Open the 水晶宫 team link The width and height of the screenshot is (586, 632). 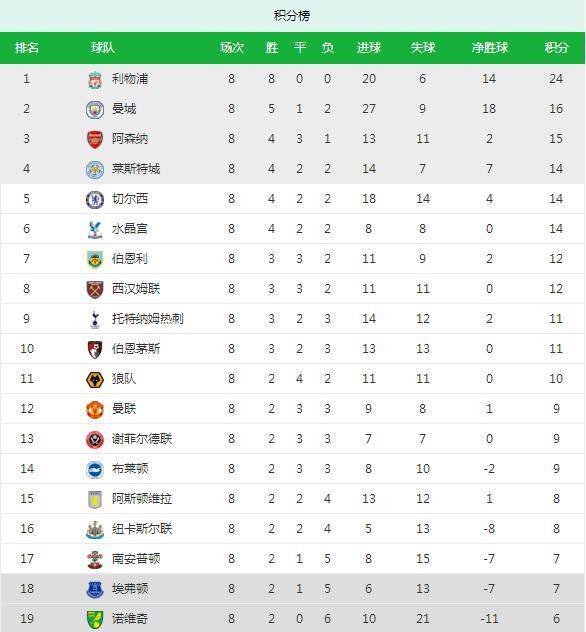[x=130, y=229]
